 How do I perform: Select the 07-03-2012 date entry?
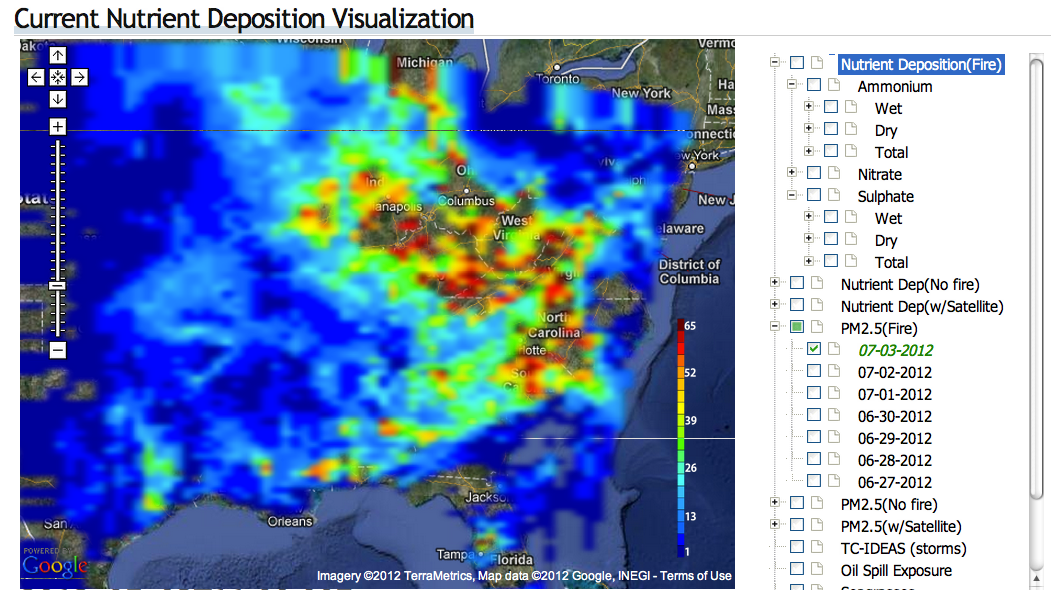(895, 351)
